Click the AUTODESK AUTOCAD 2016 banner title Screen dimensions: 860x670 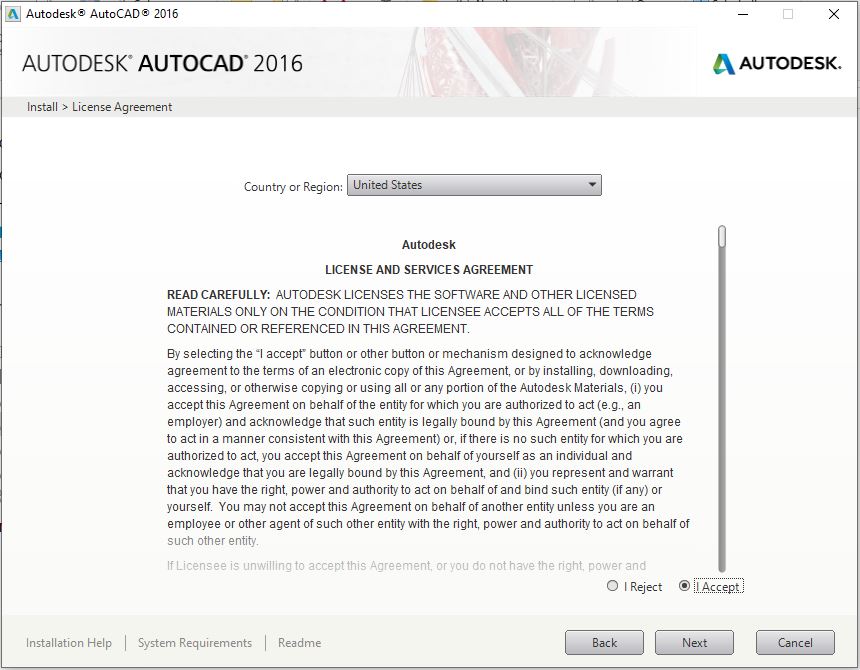[162, 64]
